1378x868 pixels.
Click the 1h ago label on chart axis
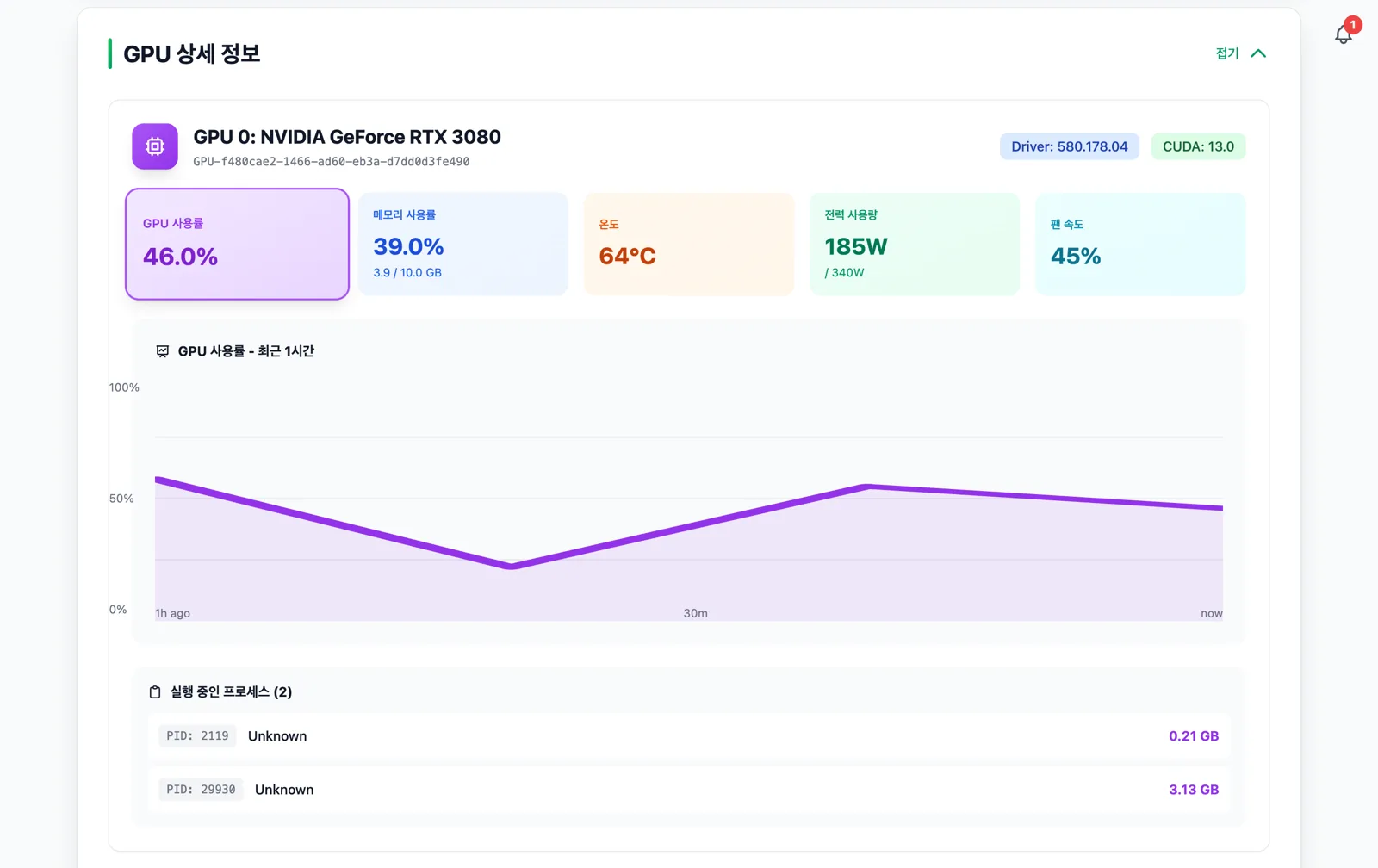pyautogui.click(x=172, y=614)
